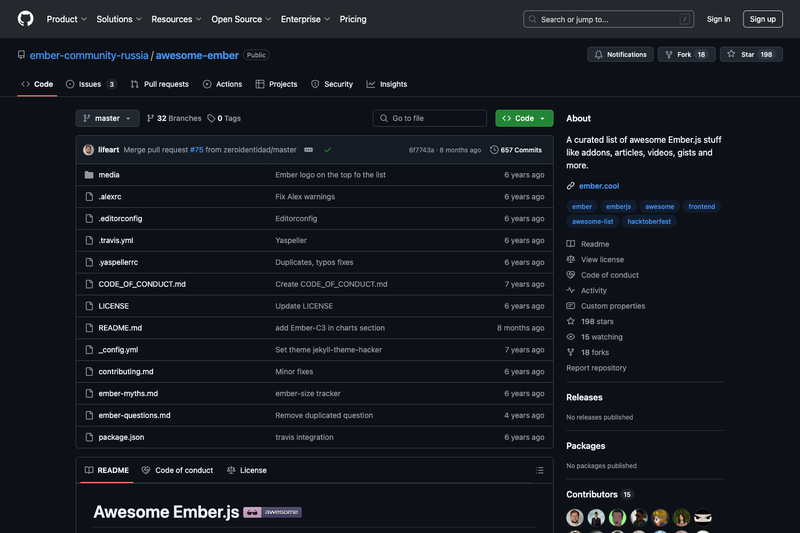800x533 pixels.
Task: Open the Insights tab
Action: click(387, 84)
